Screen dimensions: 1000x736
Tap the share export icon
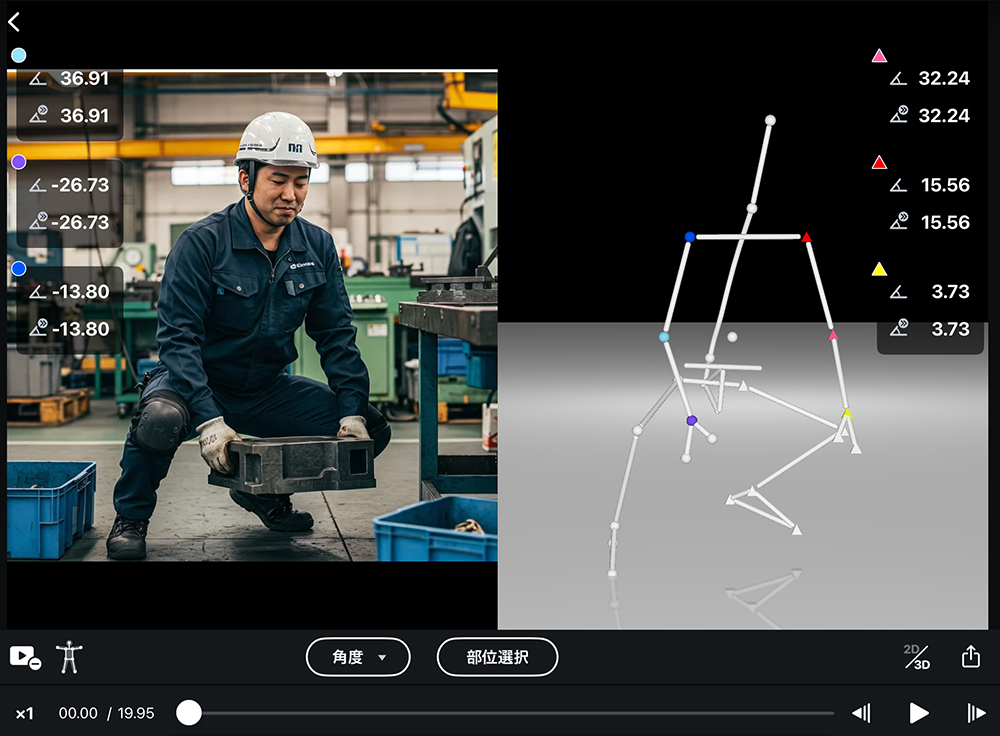click(971, 656)
